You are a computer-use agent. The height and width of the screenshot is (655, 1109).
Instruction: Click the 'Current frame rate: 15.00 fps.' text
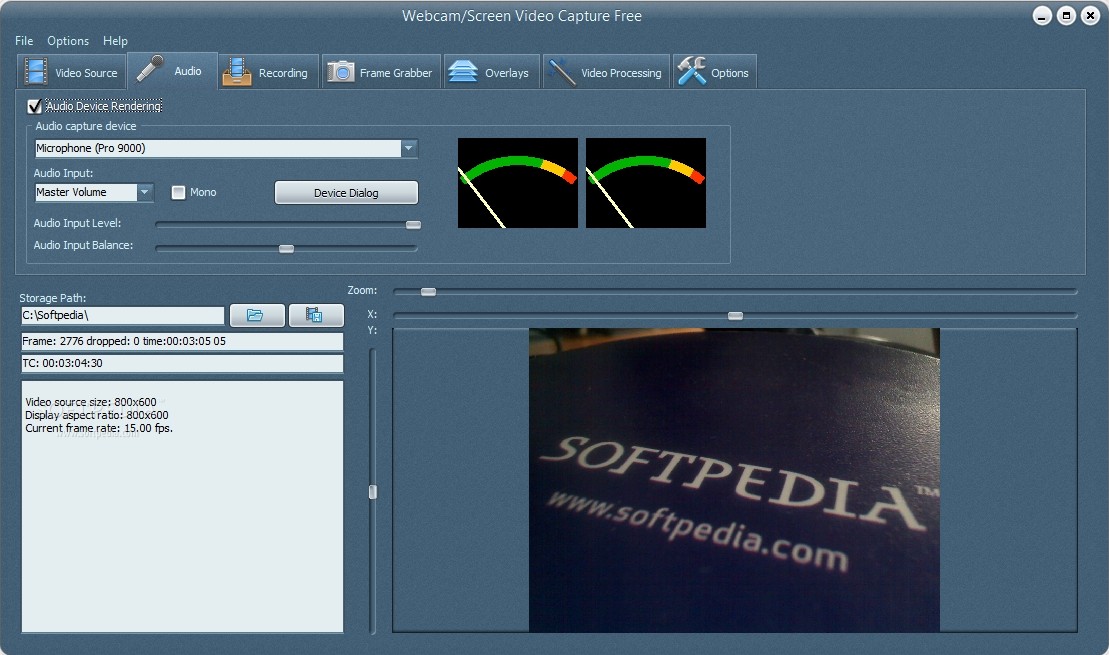tap(98, 428)
